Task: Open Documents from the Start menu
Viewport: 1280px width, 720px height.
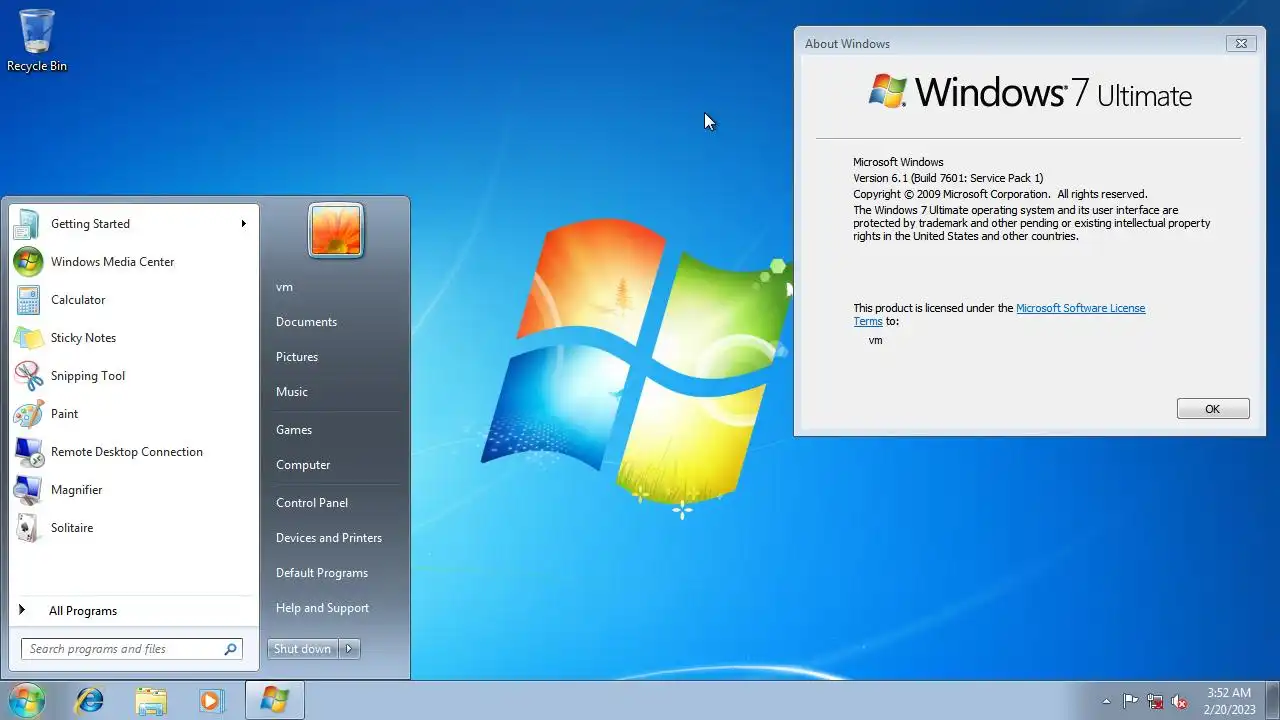Action: pos(306,322)
